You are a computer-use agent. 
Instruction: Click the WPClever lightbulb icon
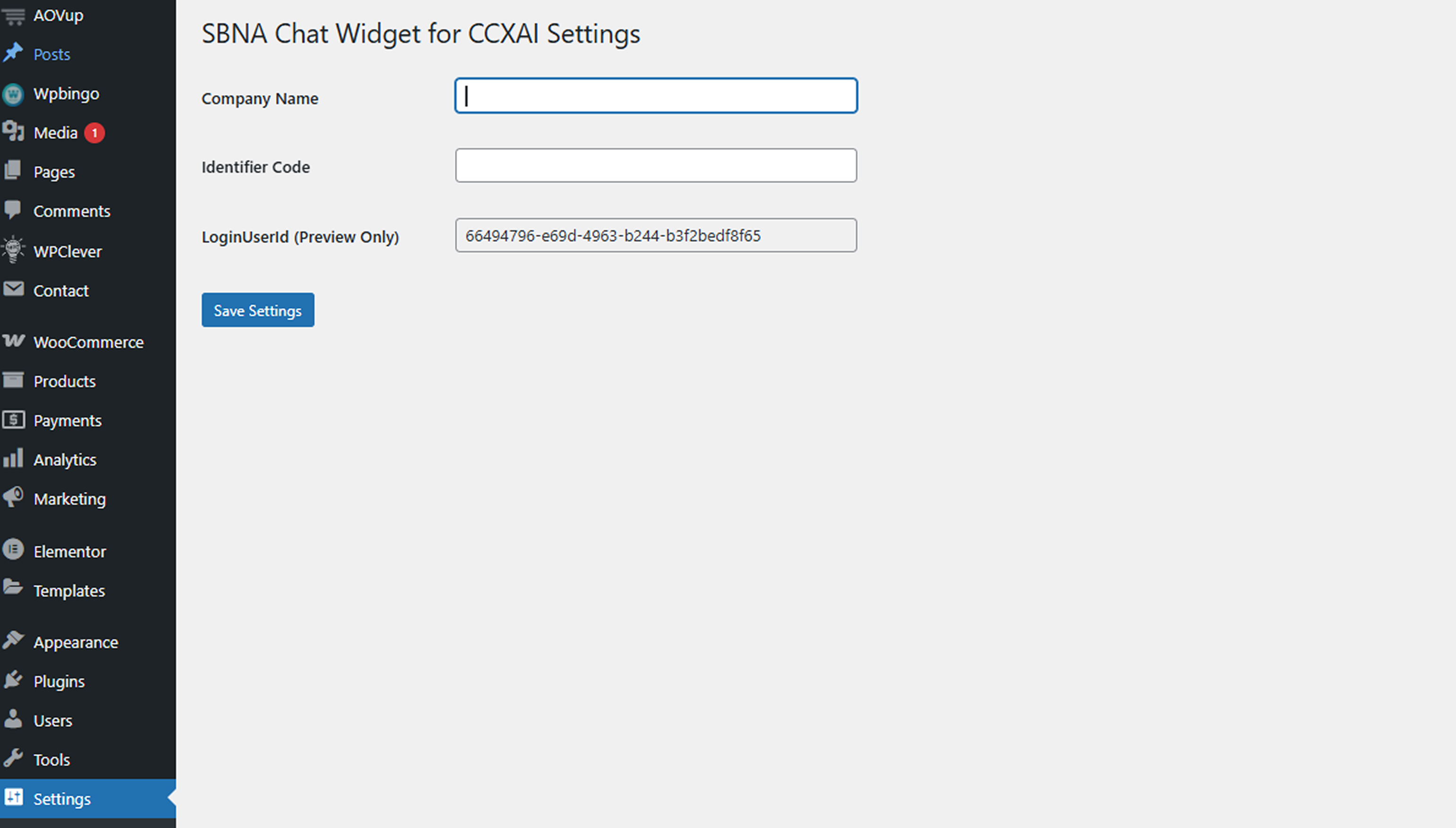[13, 250]
